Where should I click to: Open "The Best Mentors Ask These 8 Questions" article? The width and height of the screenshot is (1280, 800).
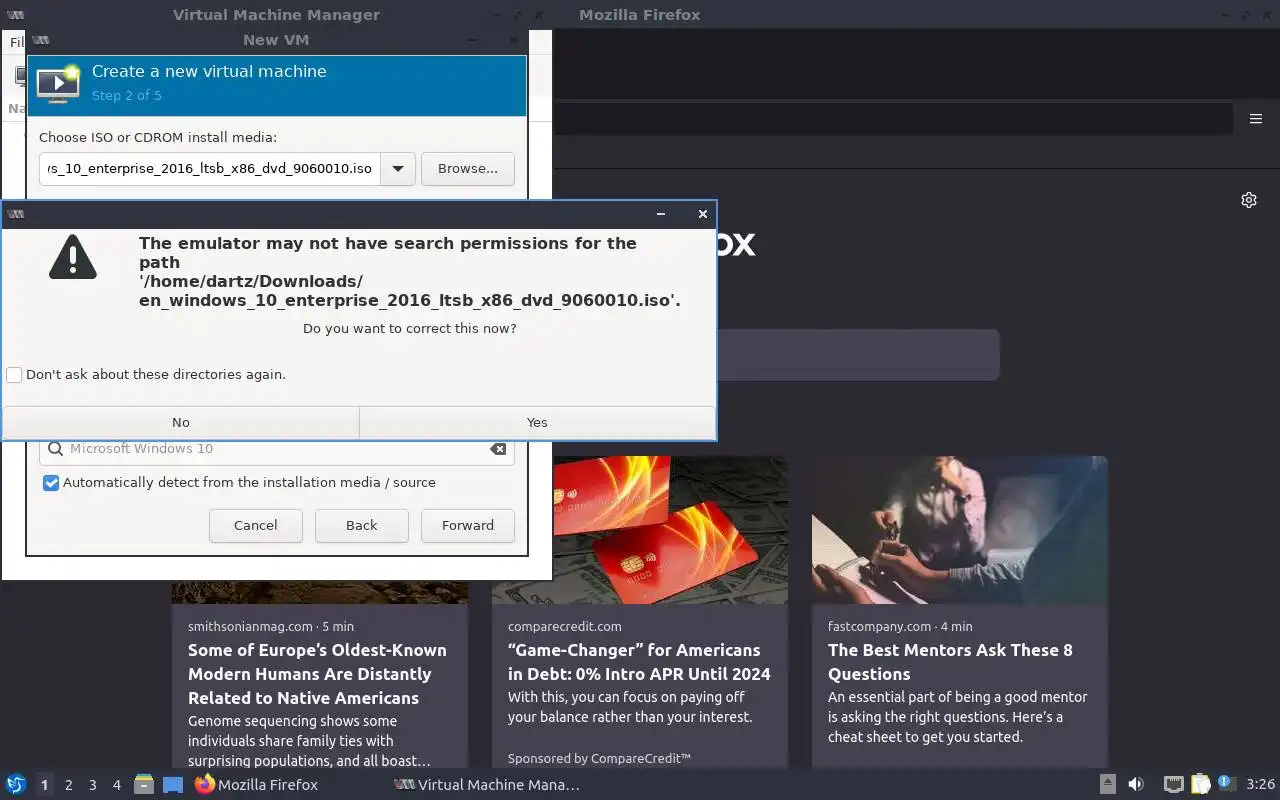pyautogui.click(x=950, y=662)
